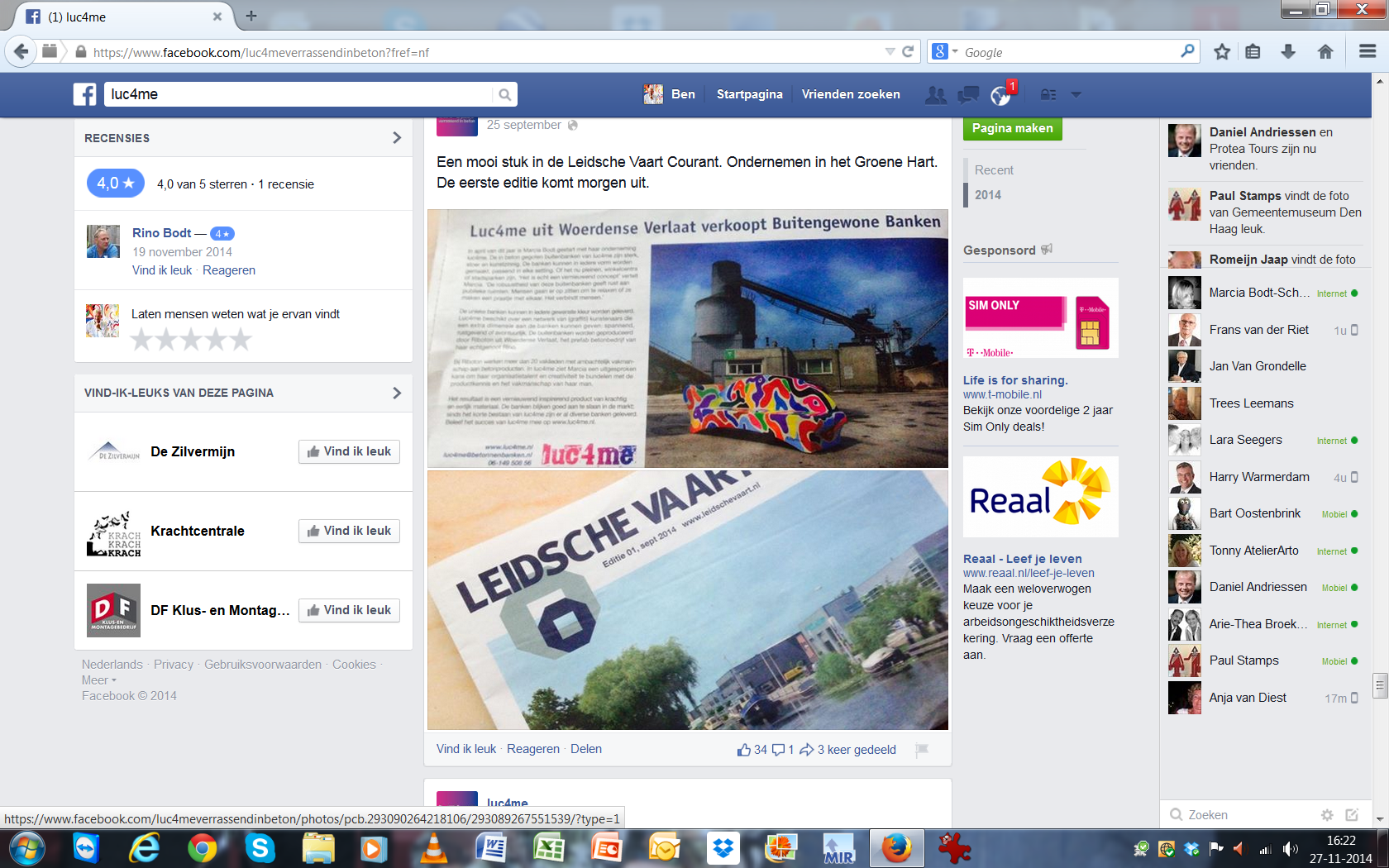Open the messages icon
The width and height of the screenshot is (1389, 868).
(968, 95)
